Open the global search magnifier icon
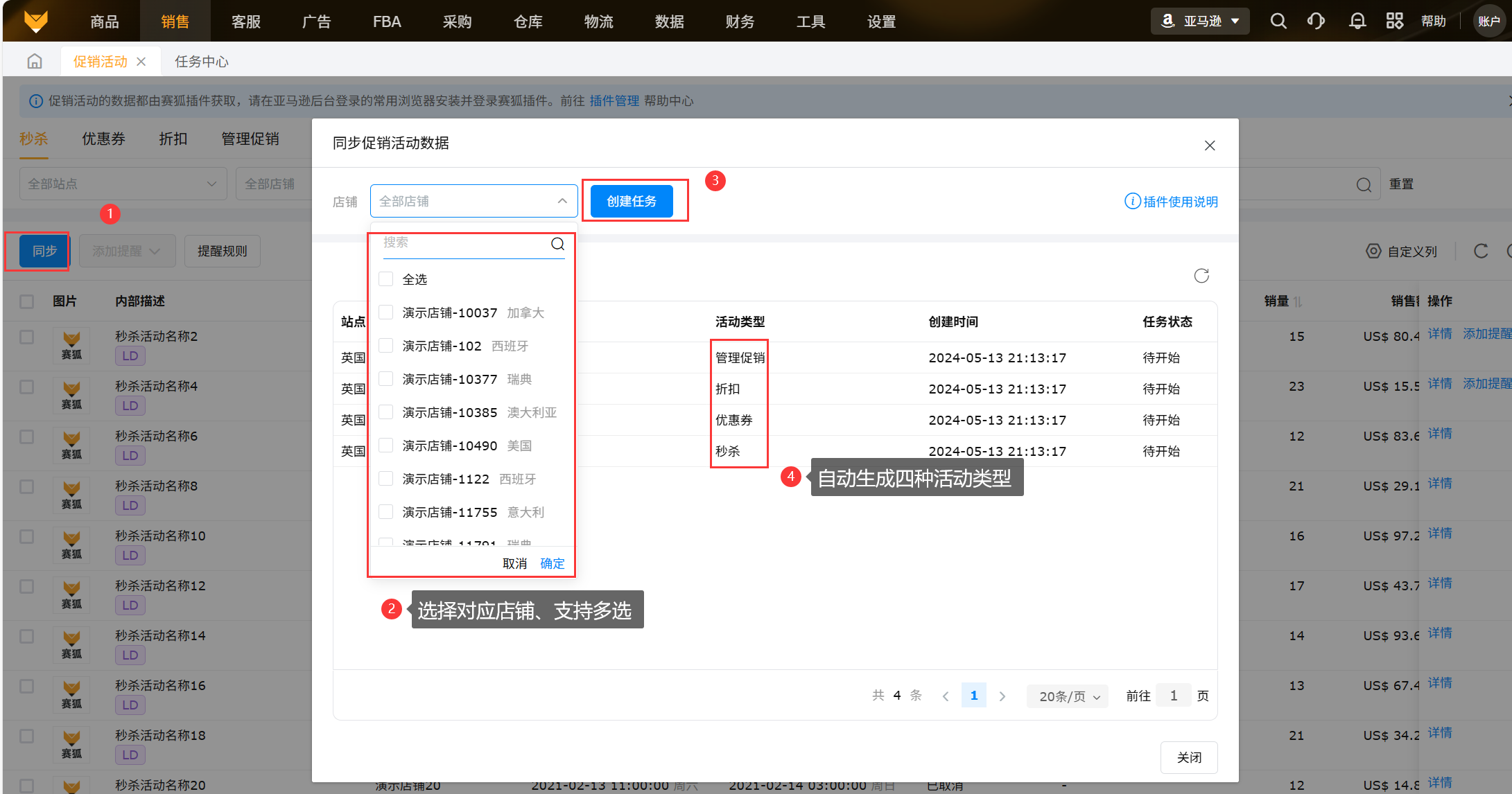Screen dimensions: 1512x794 pyautogui.click(x=1278, y=21)
